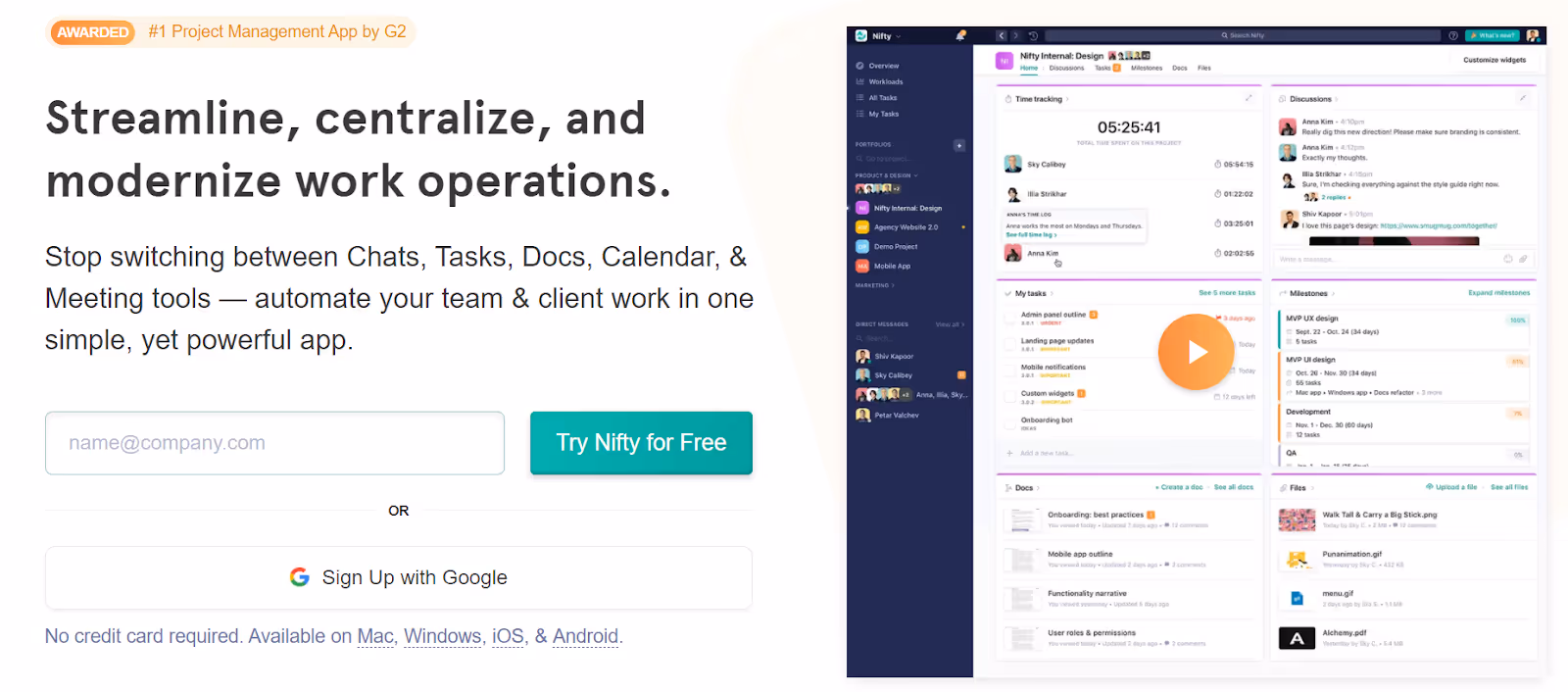Image resolution: width=1568 pixels, height=692 pixels.
Task: Go forward with the right arrow icon
Action: [1015, 35]
